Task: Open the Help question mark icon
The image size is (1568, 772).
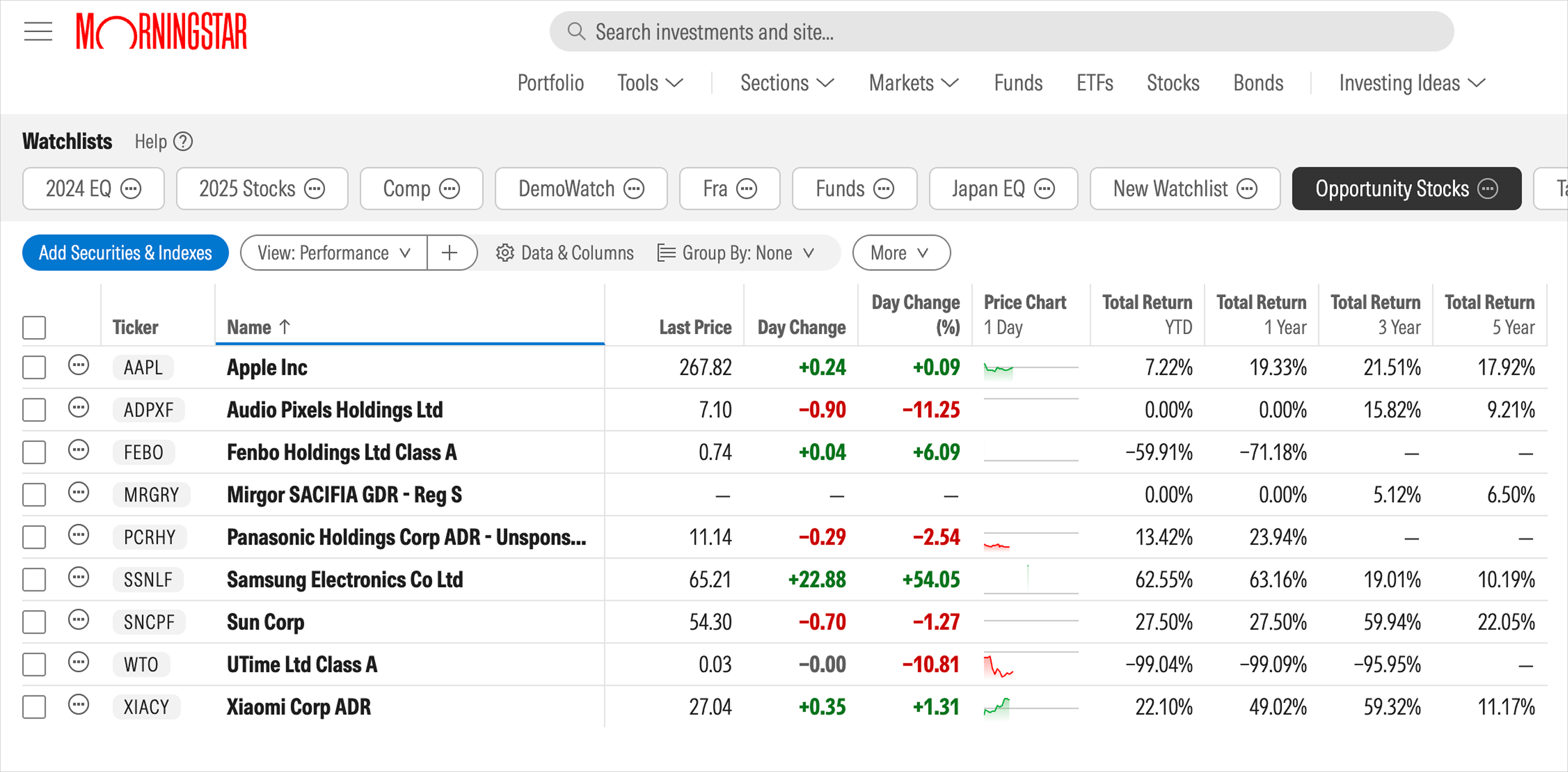Action: click(x=182, y=141)
